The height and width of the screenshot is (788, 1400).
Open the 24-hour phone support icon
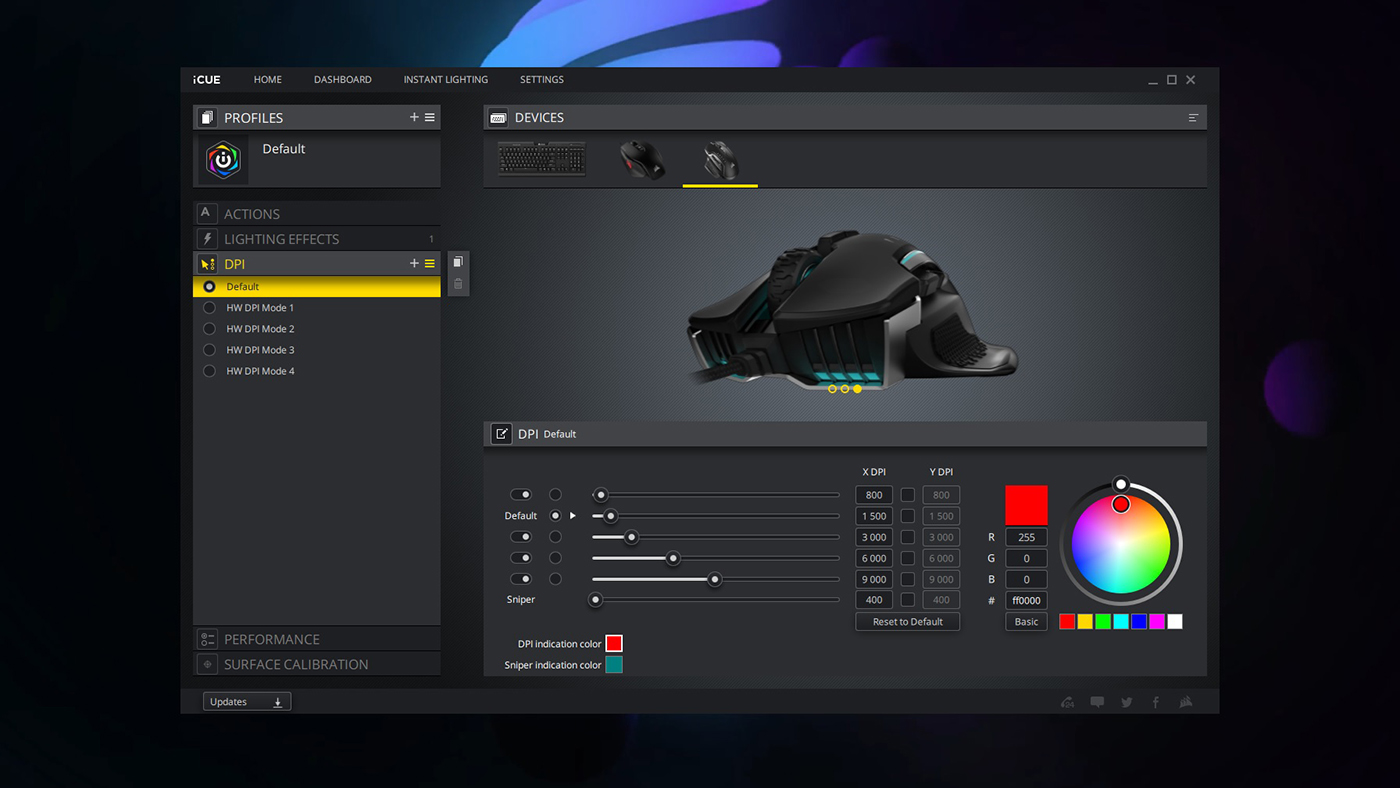1068,702
